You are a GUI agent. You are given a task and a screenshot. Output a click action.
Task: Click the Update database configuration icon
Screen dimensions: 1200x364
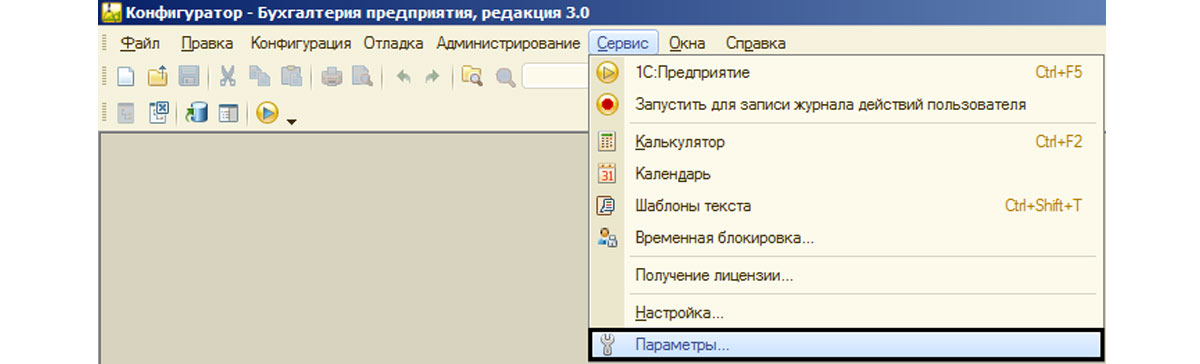(196, 113)
